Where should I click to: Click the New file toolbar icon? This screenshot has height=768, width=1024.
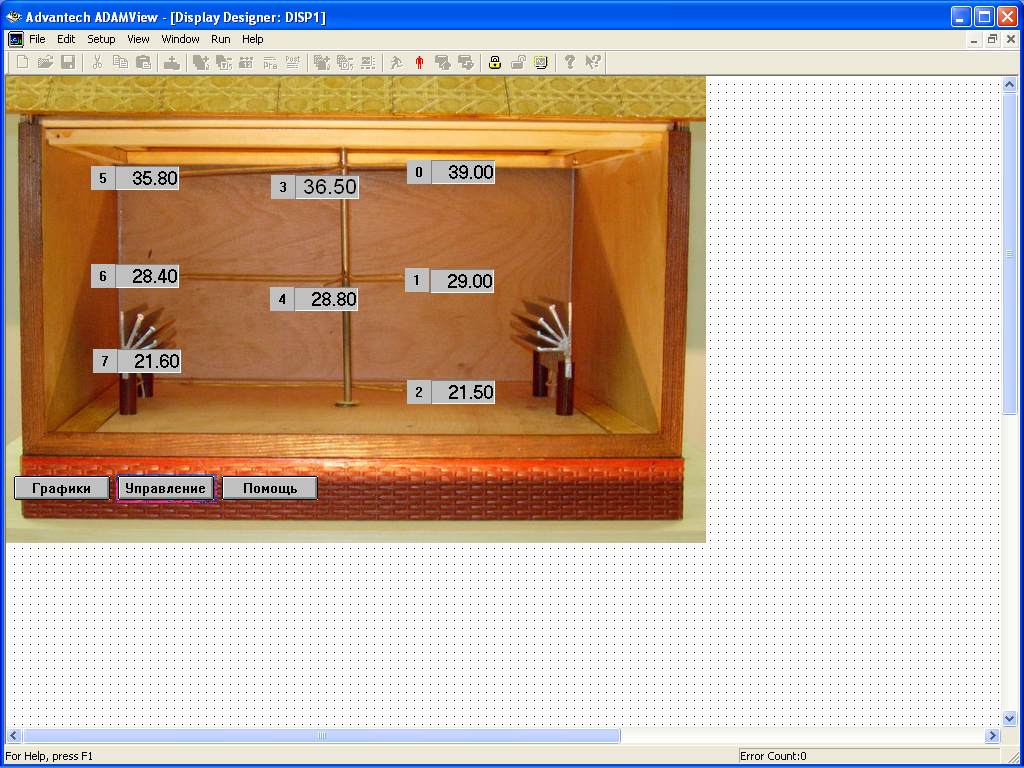pyautogui.click(x=23, y=62)
